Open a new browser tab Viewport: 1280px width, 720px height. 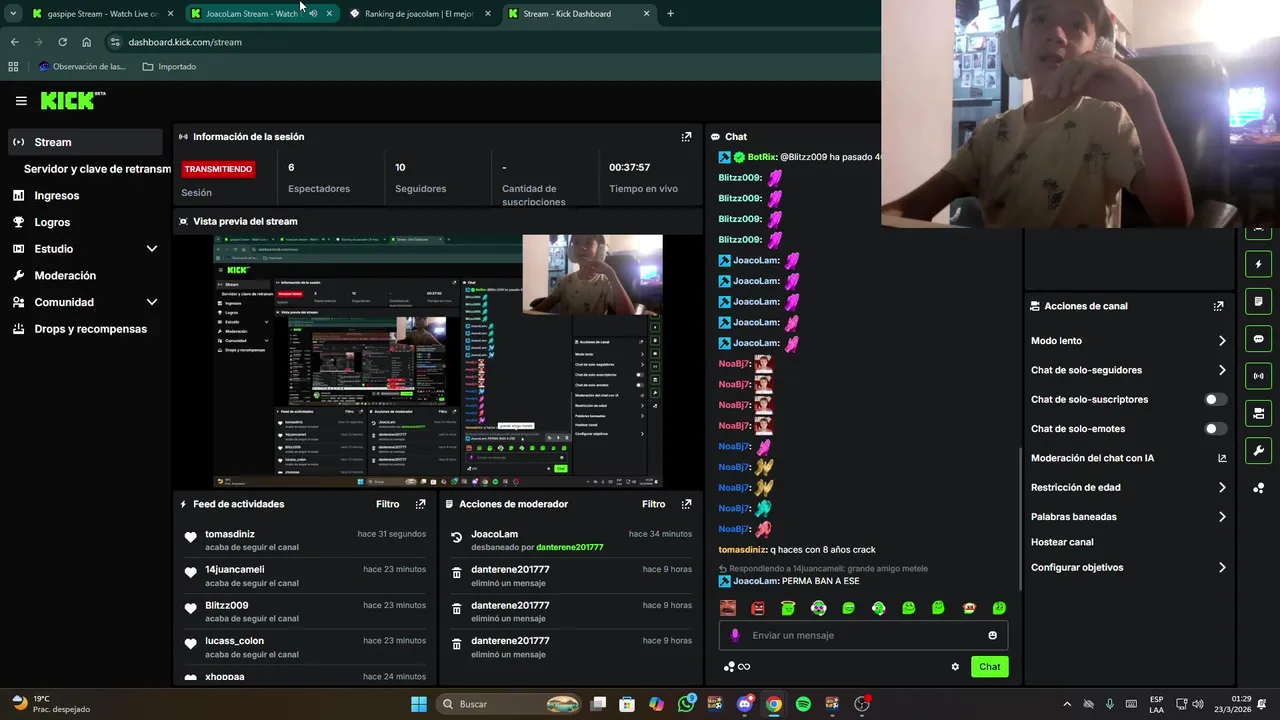coord(670,14)
